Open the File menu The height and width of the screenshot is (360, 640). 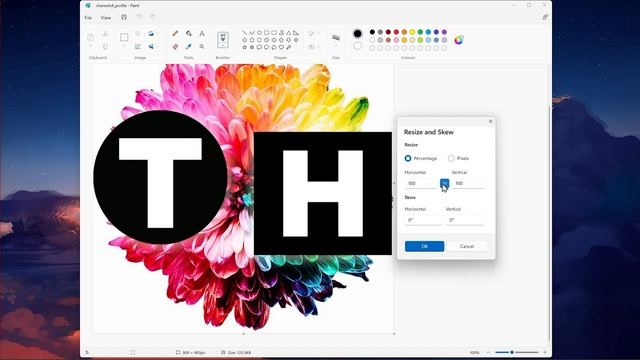[88, 18]
